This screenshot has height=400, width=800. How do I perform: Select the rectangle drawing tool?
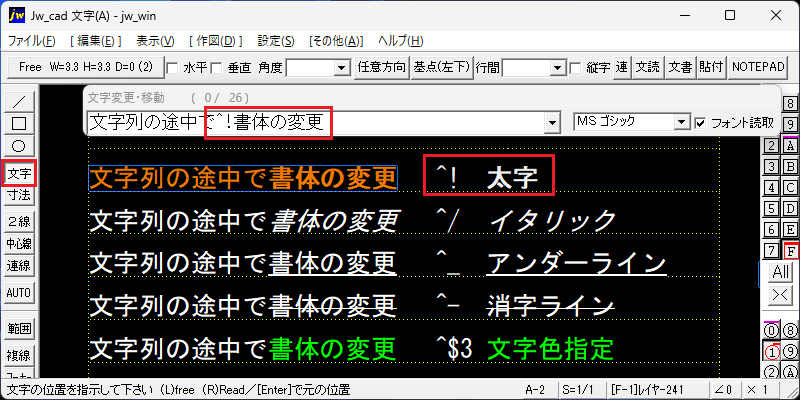tap(19, 124)
